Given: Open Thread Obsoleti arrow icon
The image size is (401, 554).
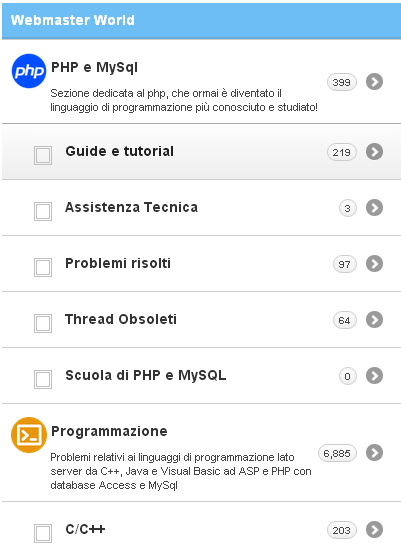Looking at the screenshot, I should pyautogui.click(x=375, y=320).
